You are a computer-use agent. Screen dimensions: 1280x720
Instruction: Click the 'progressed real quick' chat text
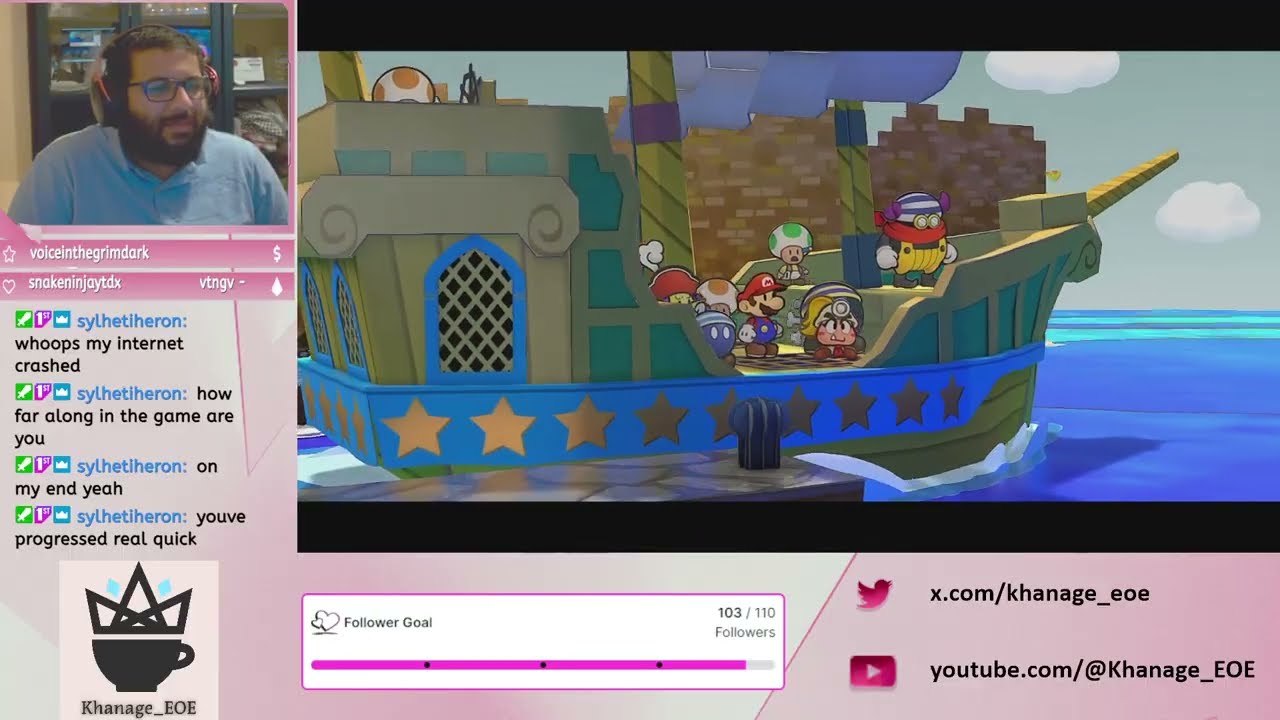click(105, 539)
